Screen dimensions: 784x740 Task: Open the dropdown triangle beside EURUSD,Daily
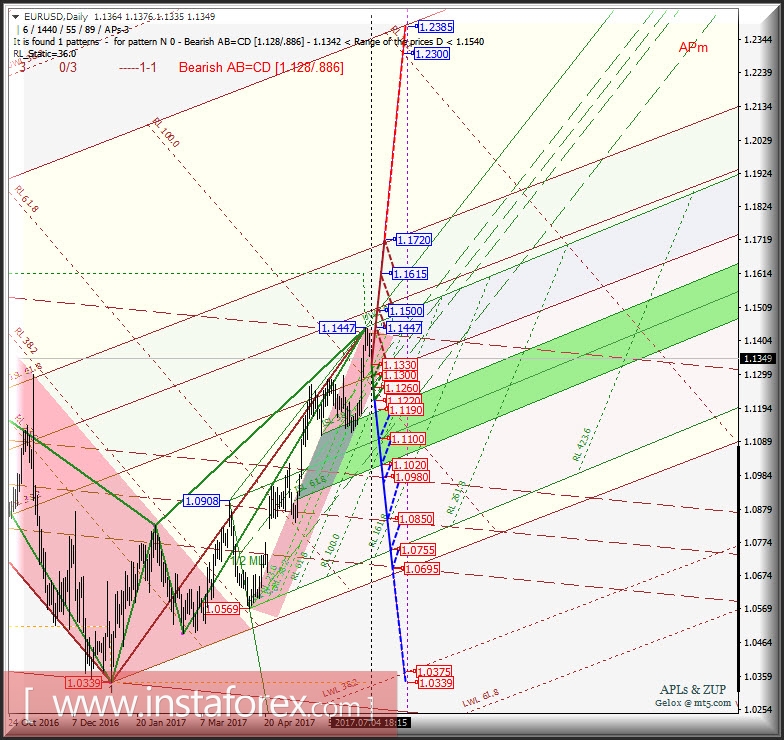(15, 17)
